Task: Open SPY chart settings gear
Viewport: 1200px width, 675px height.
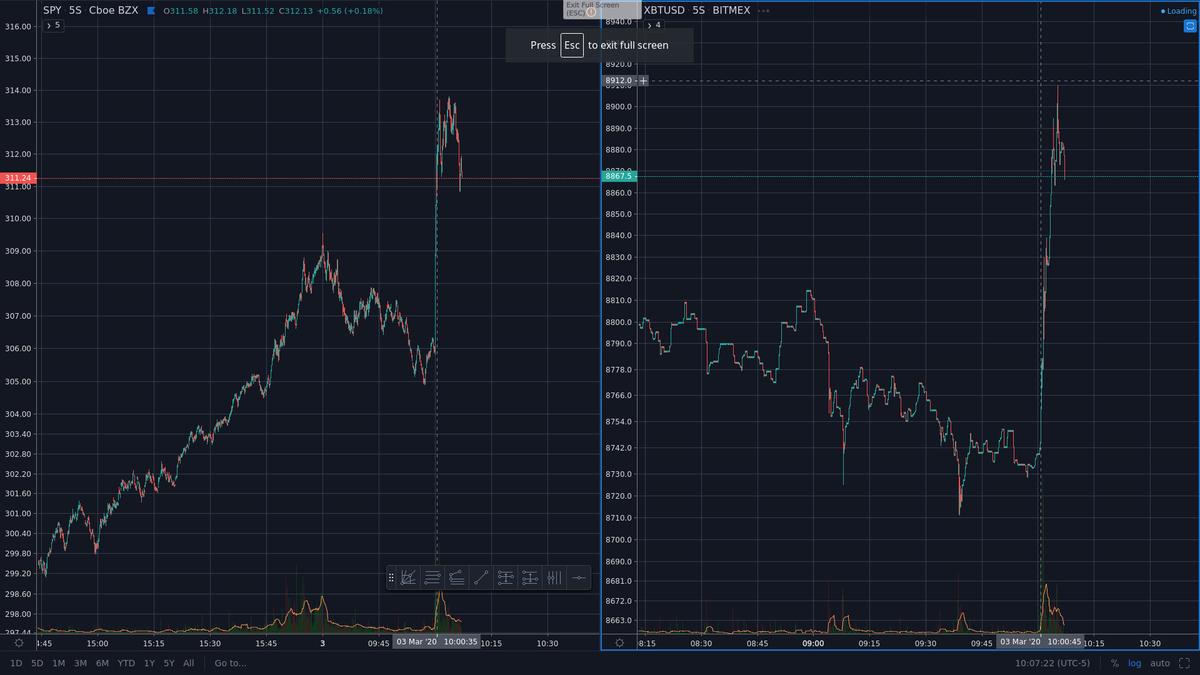Action: 19,643
